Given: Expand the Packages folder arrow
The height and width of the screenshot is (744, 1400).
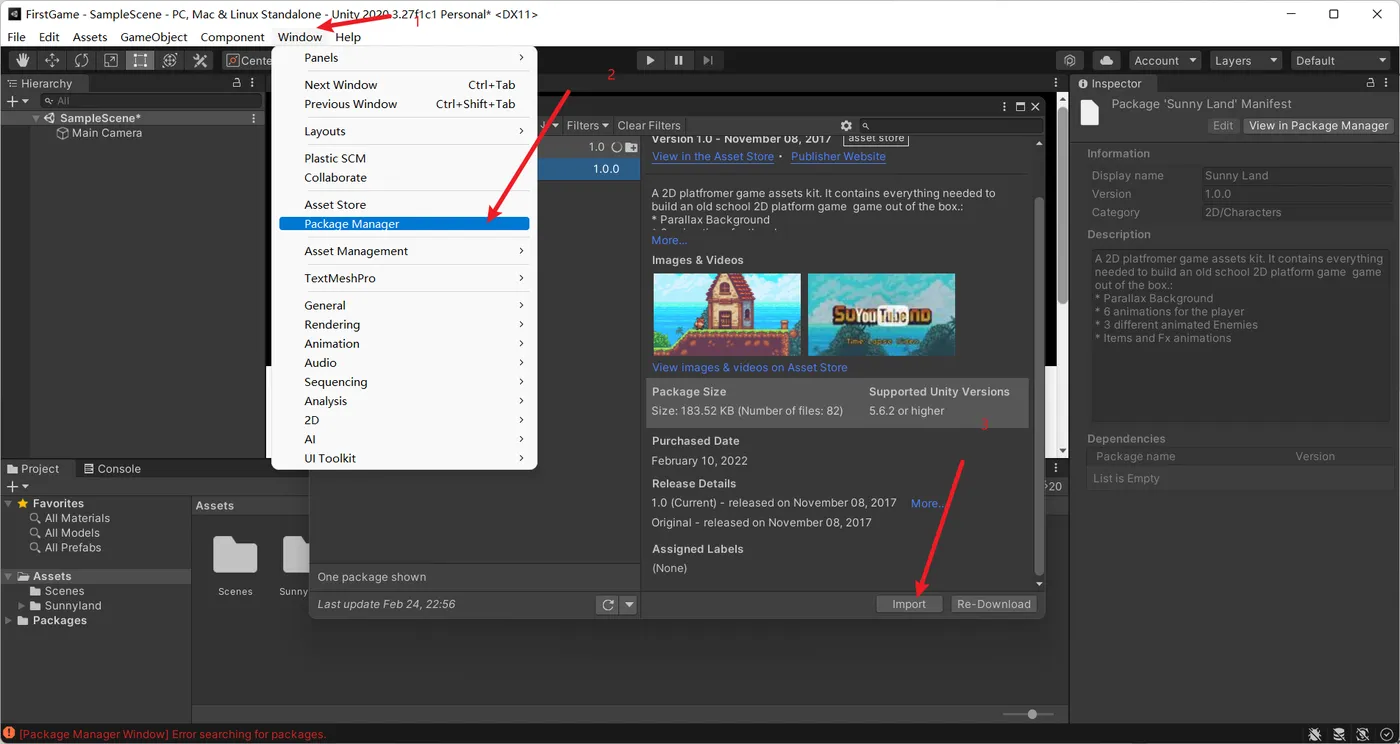Looking at the screenshot, I should (x=9, y=621).
